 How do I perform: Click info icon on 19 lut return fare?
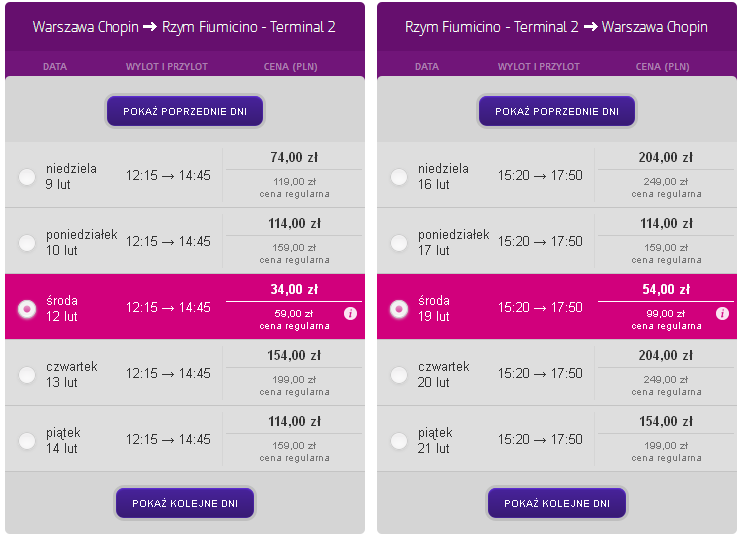tap(722, 313)
